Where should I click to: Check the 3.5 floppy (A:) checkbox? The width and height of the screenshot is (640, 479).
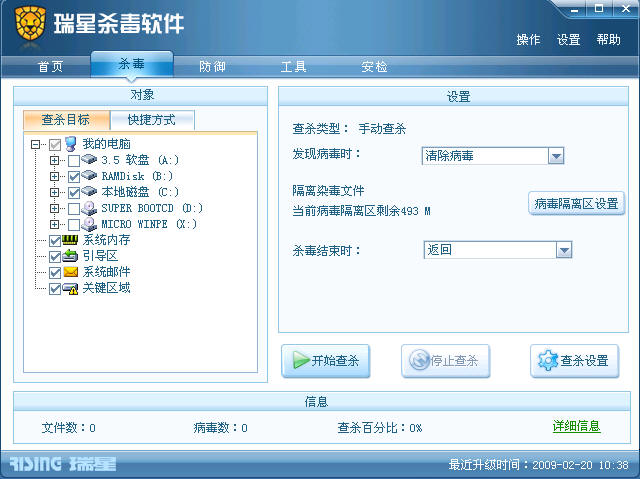pos(74,160)
